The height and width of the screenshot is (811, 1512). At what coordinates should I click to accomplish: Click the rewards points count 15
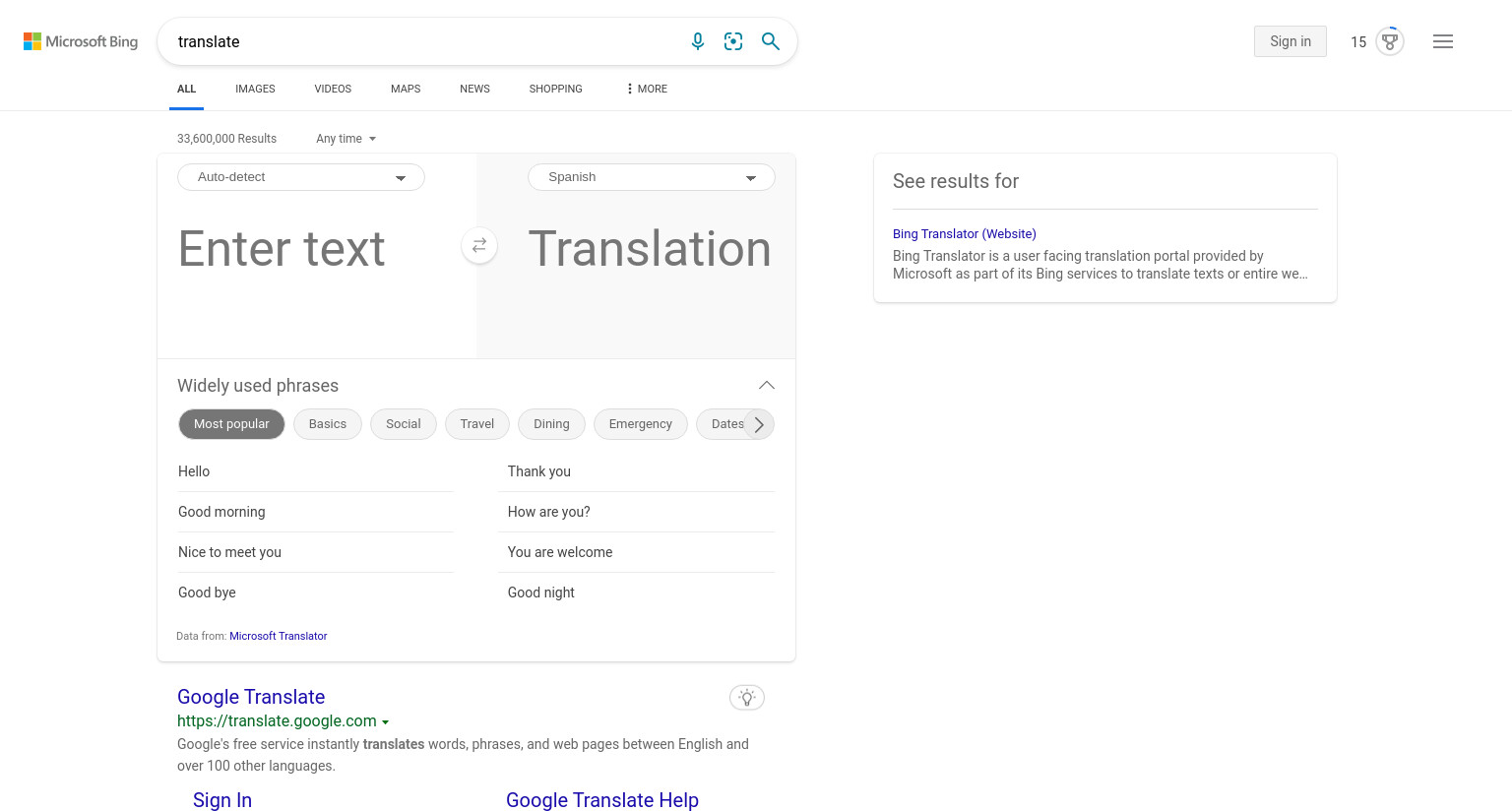(1358, 42)
